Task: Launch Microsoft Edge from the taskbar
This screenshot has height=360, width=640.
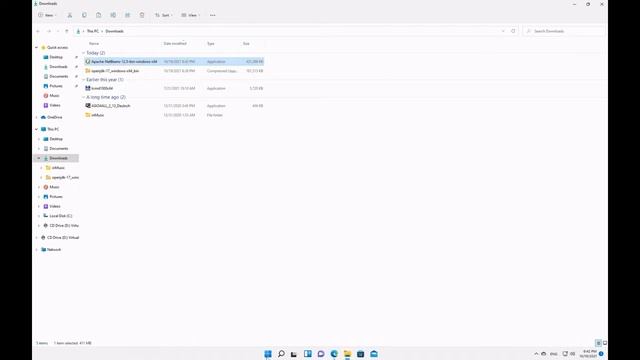Action: click(334, 353)
